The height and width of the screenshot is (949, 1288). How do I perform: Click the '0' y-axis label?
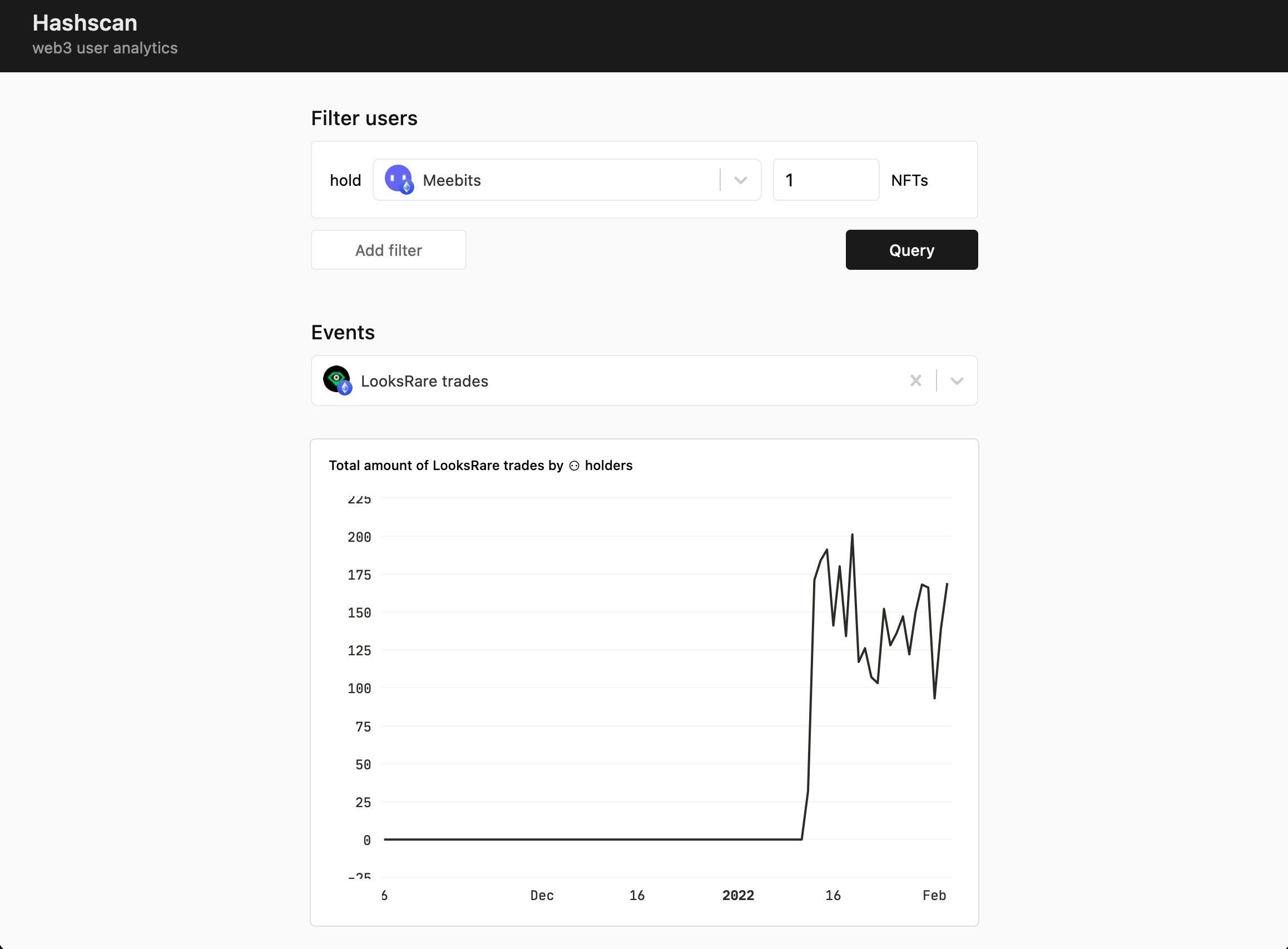point(368,841)
